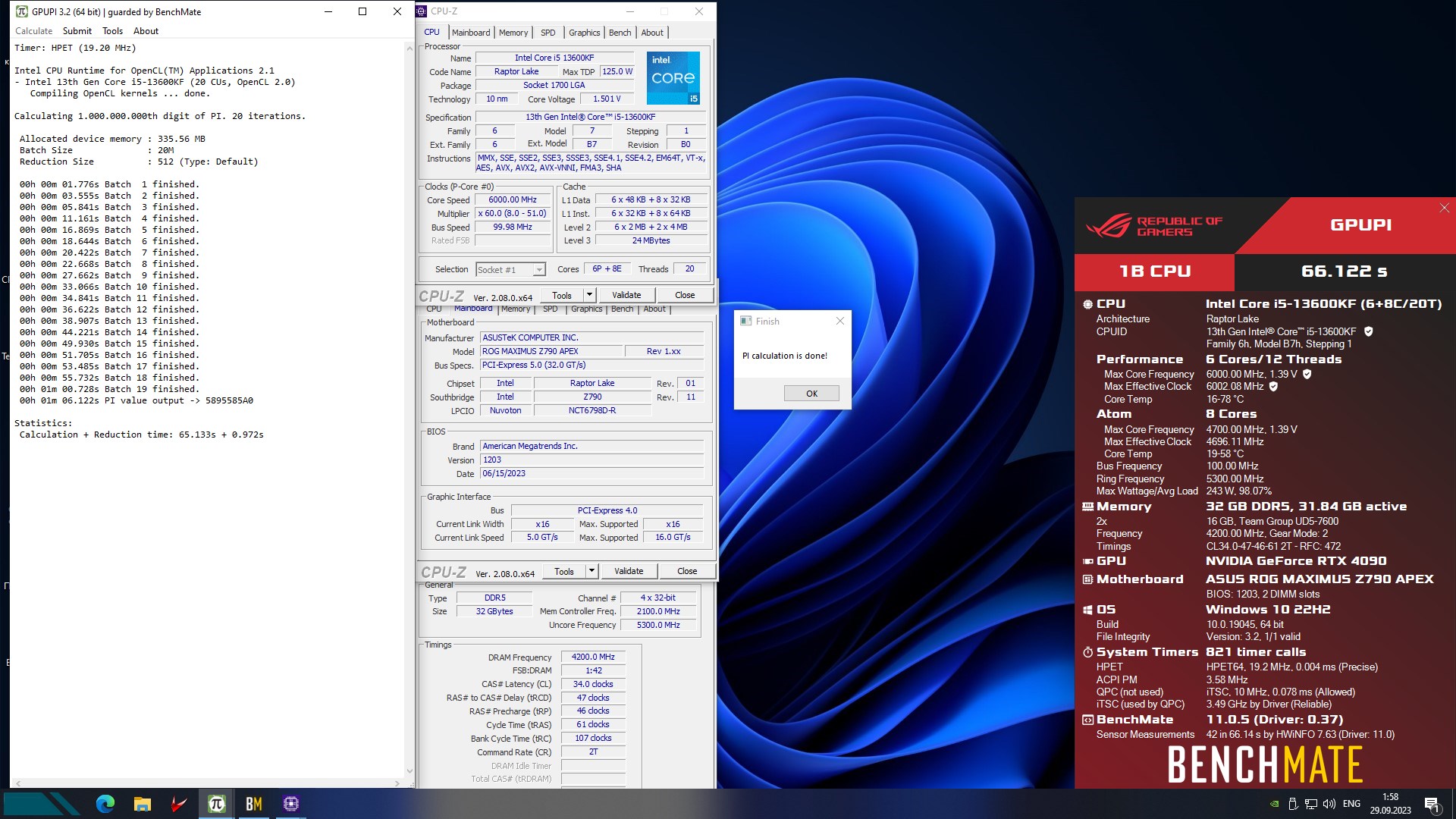Click the GPU section icon in BenchMate

(x=1087, y=561)
